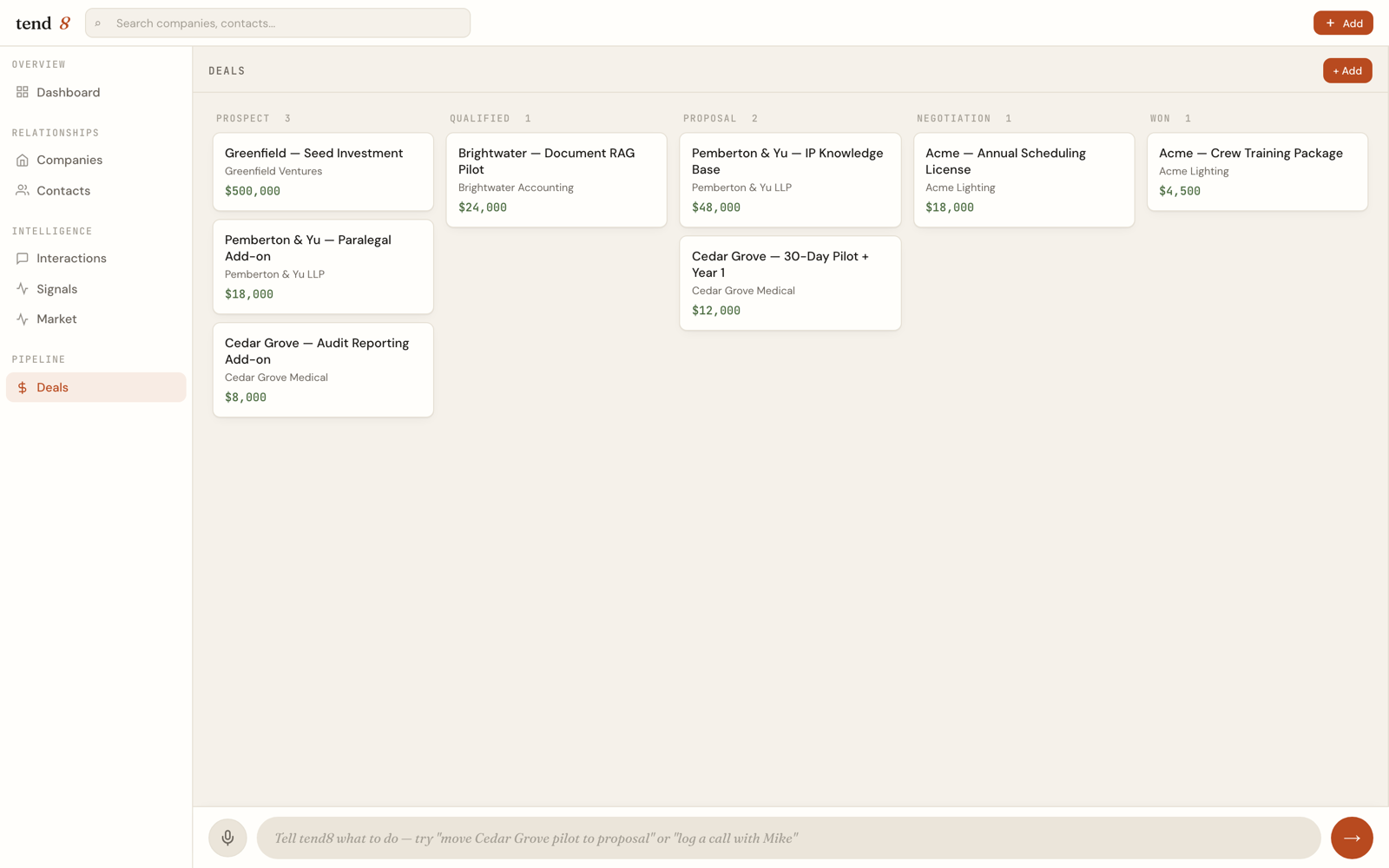Viewport: 1389px width, 868px height.
Task: Click the NEGOTIATION column header
Action: (x=954, y=118)
